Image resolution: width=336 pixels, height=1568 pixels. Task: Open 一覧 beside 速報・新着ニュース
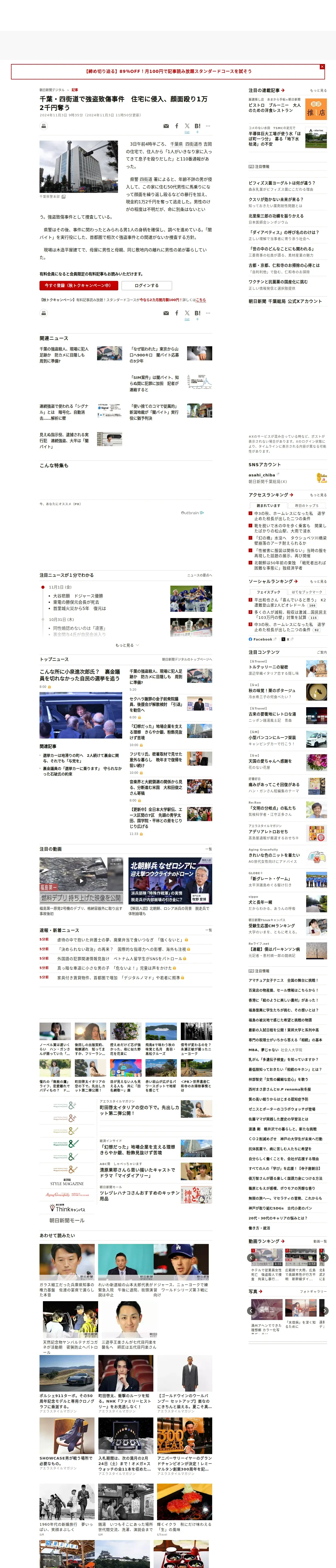click(x=209, y=930)
